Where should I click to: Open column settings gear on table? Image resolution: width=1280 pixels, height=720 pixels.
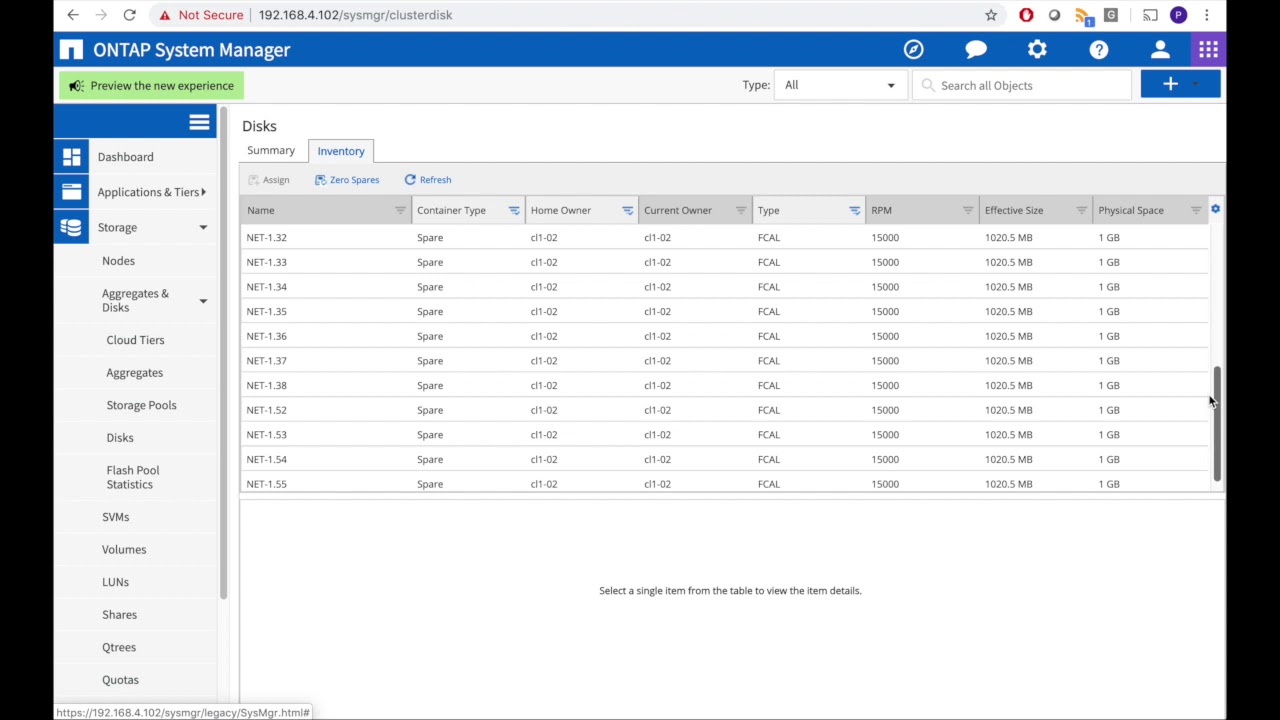pos(1215,209)
